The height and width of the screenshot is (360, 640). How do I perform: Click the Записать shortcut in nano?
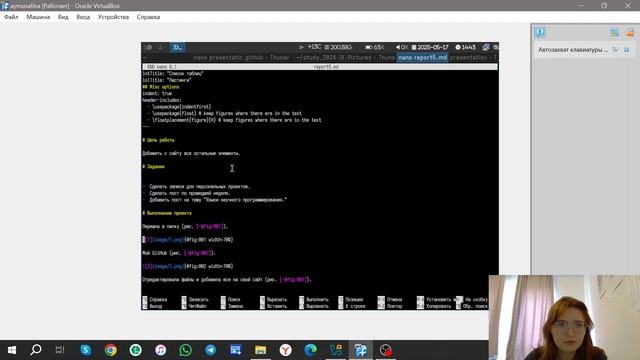[x=195, y=300]
